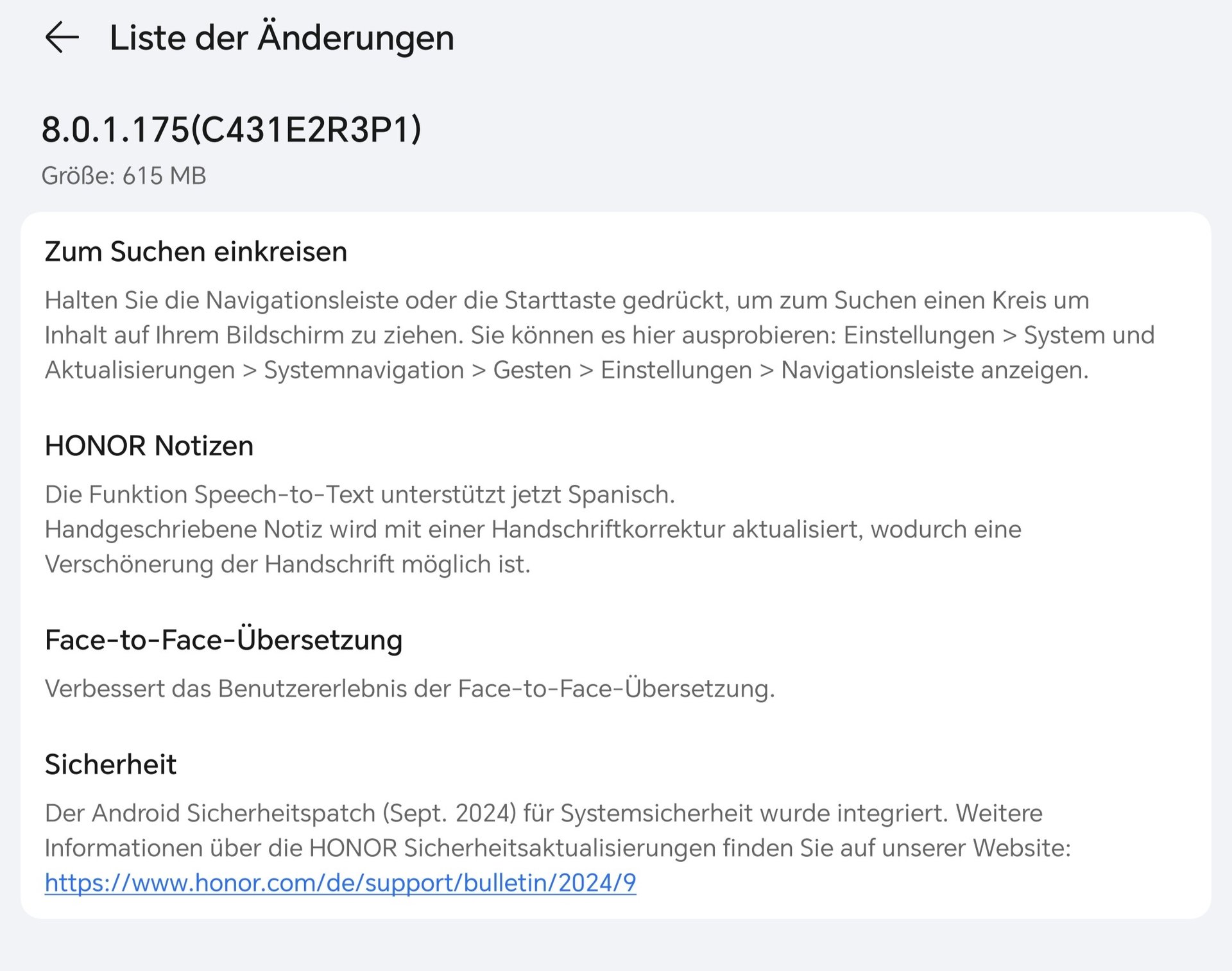Tap the line starting 'Informationen über die HONOR'

[557, 848]
